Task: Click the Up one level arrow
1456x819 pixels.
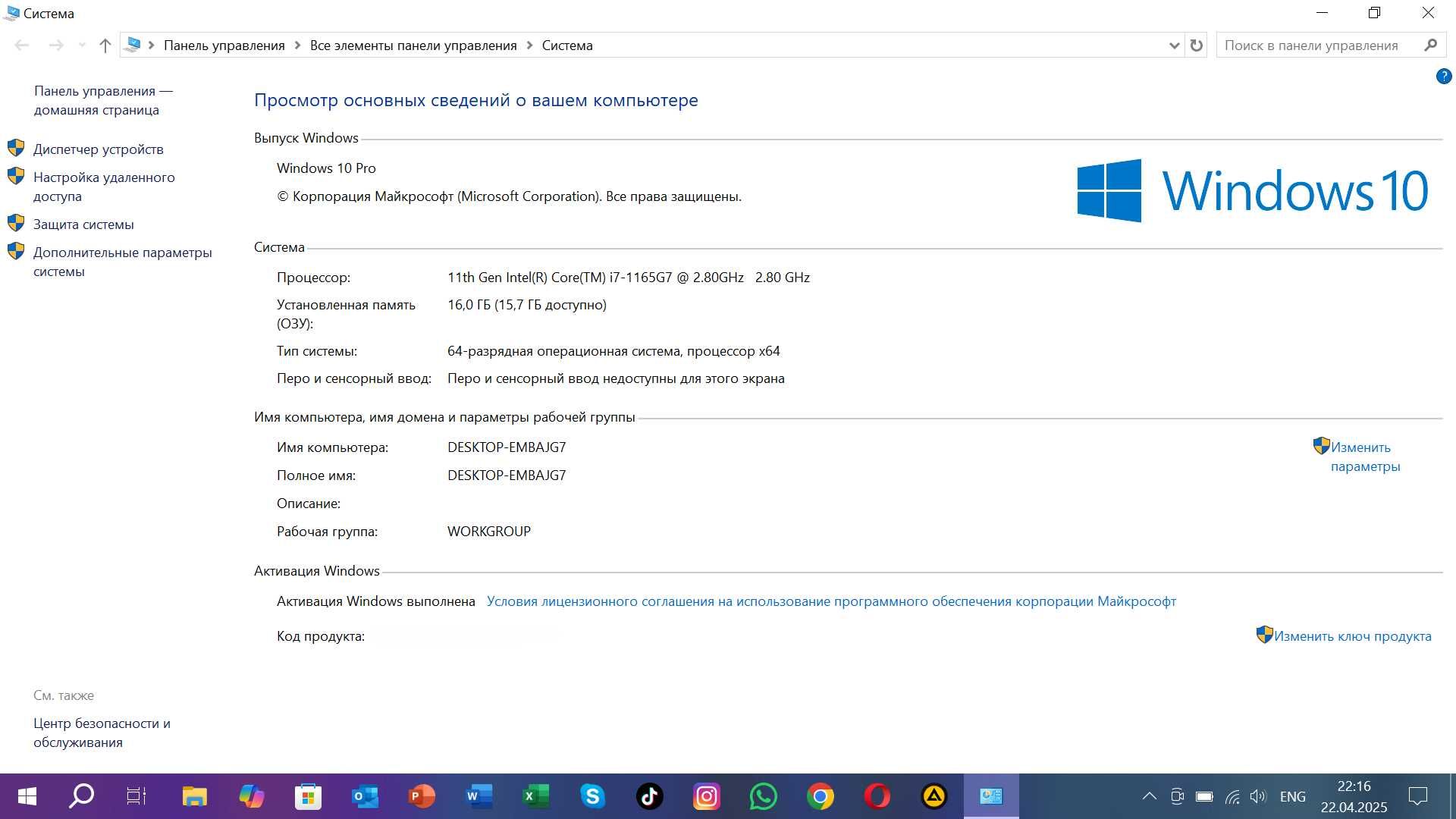Action: [105, 45]
